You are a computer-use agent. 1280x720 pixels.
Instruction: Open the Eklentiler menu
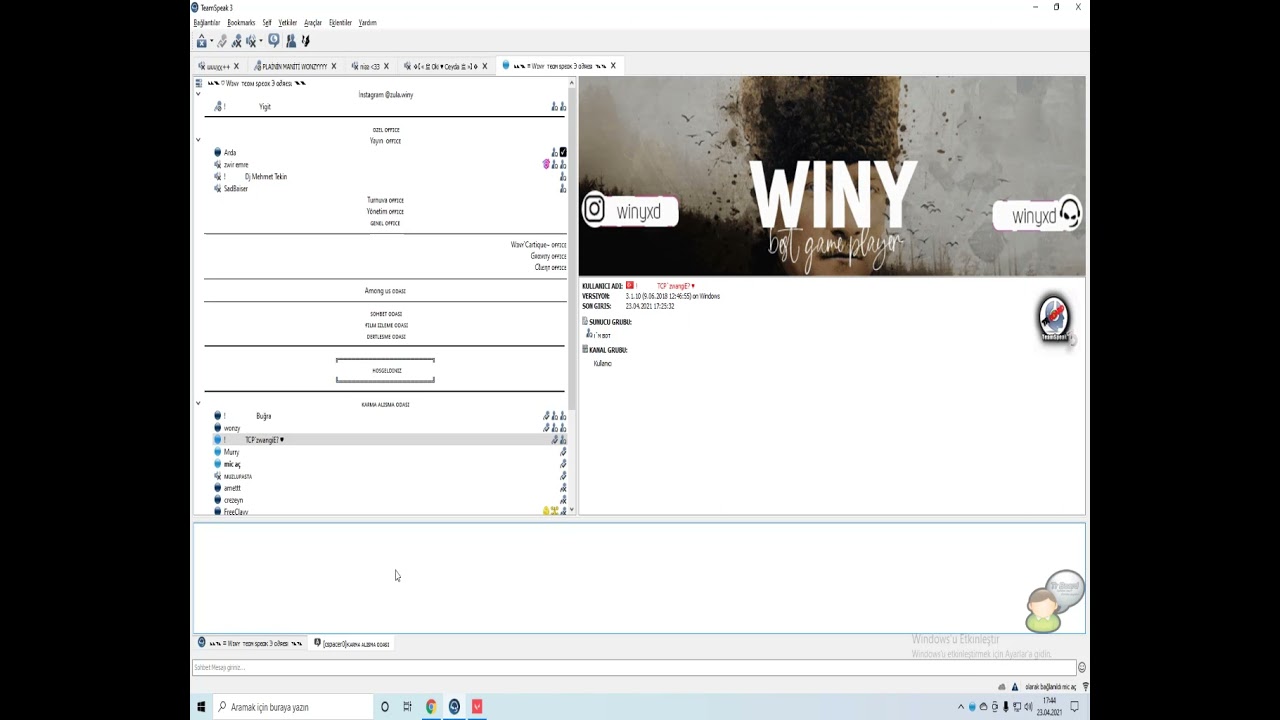pyautogui.click(x=340, y=22)
